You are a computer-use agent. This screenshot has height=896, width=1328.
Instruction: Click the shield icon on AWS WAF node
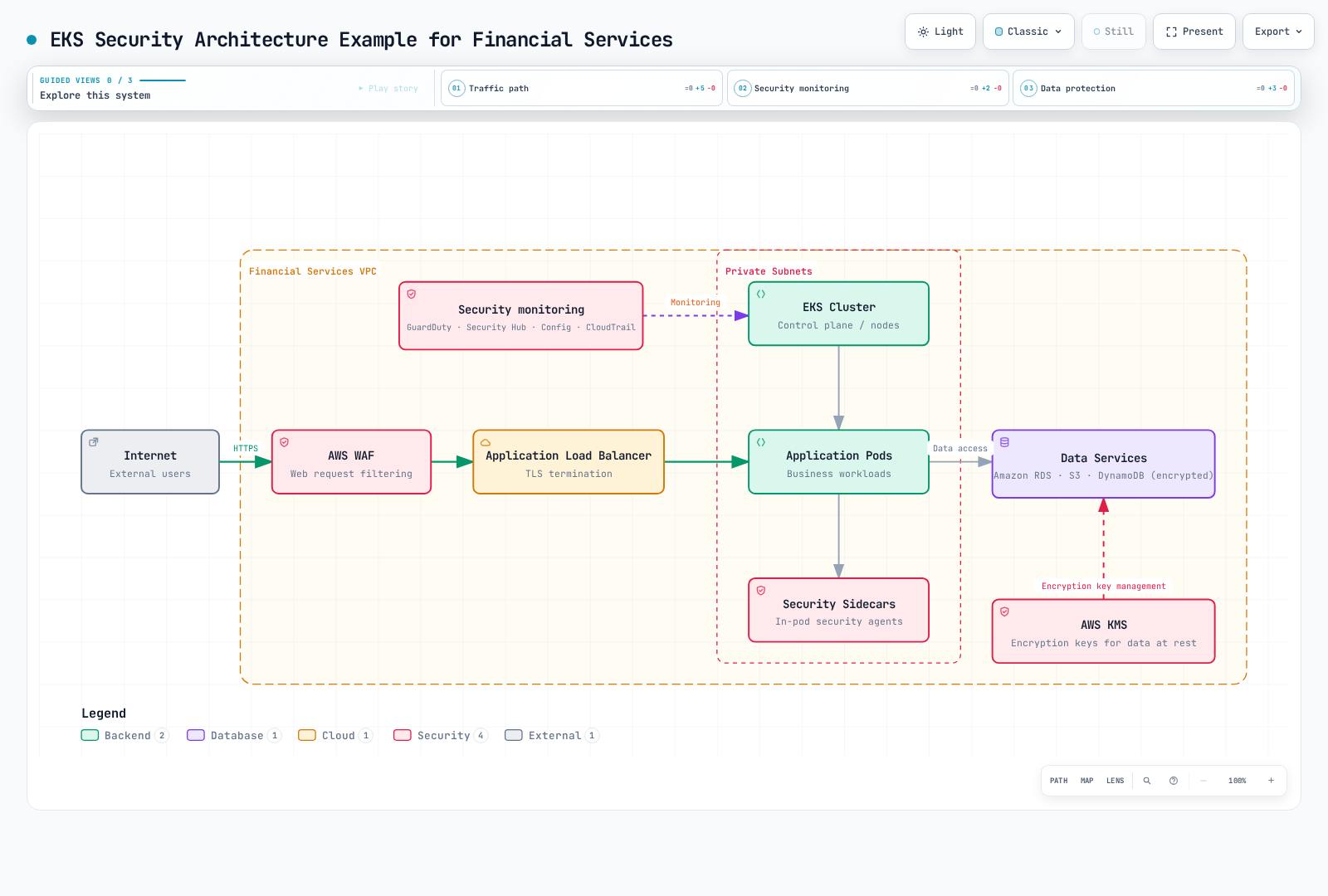(x=285, y=442)
